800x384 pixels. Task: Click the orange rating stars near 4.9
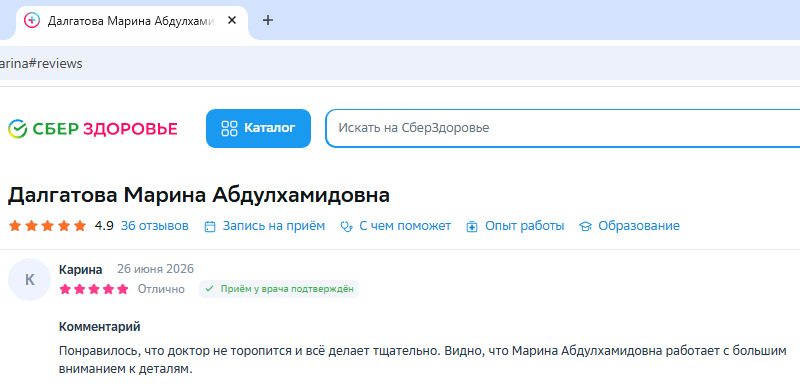(47, 226)
